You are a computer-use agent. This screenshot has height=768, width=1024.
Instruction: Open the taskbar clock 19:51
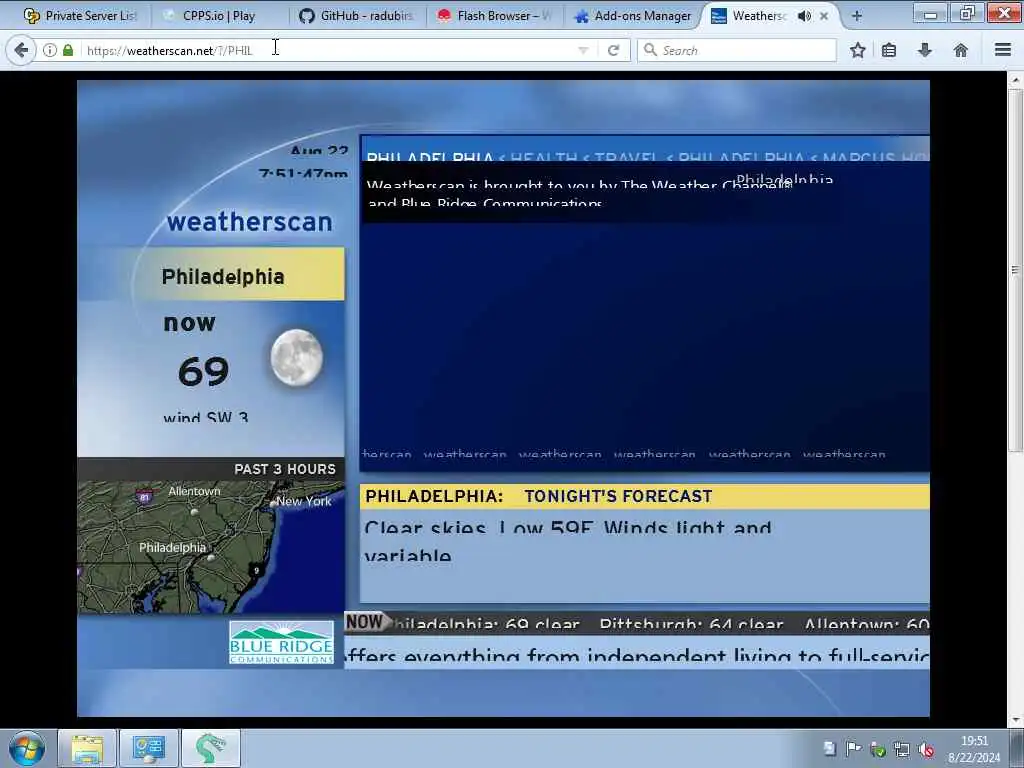tap(974, 749)
